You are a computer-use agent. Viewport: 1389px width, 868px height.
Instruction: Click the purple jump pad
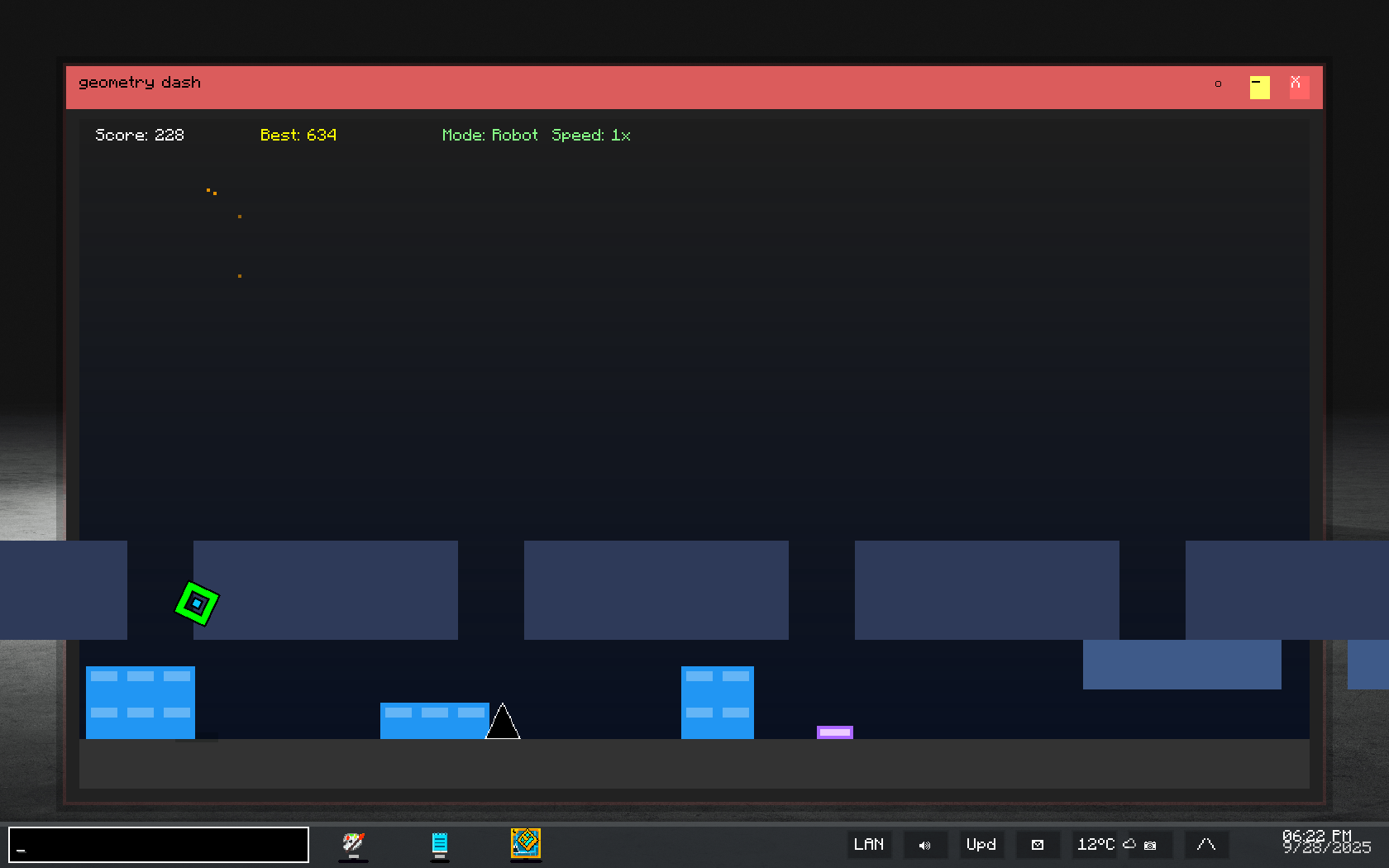point(834,732)
